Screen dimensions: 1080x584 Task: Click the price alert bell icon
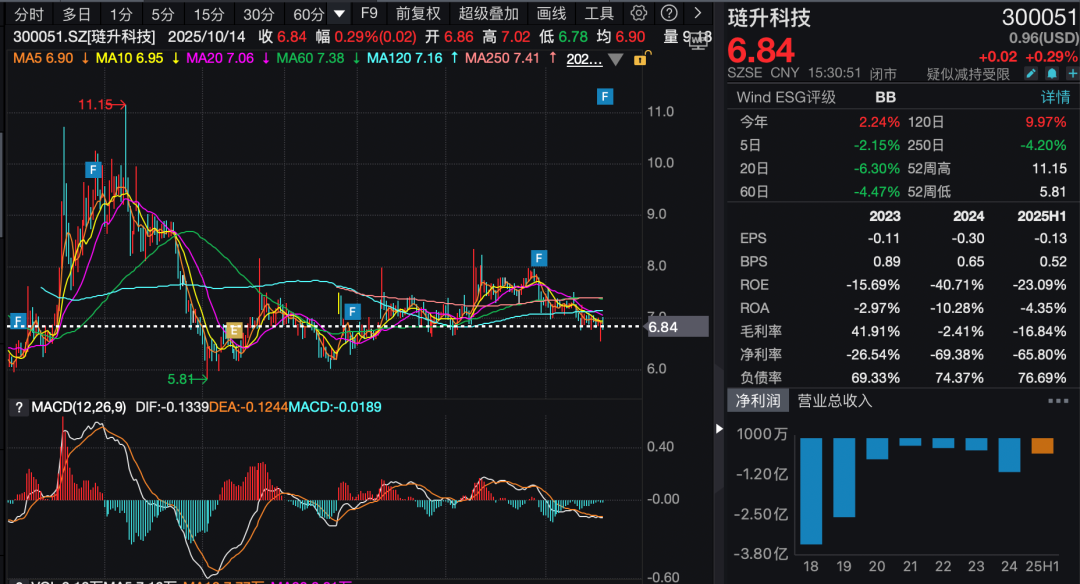tap(1051, 74)
